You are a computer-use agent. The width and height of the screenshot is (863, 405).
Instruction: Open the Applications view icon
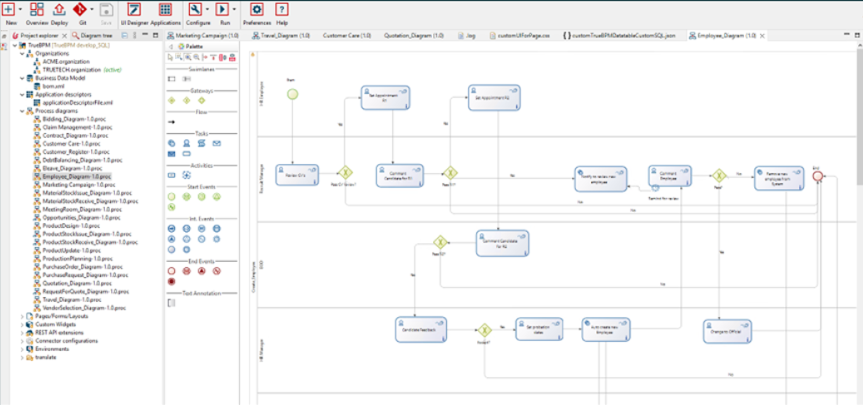point(166,12)
